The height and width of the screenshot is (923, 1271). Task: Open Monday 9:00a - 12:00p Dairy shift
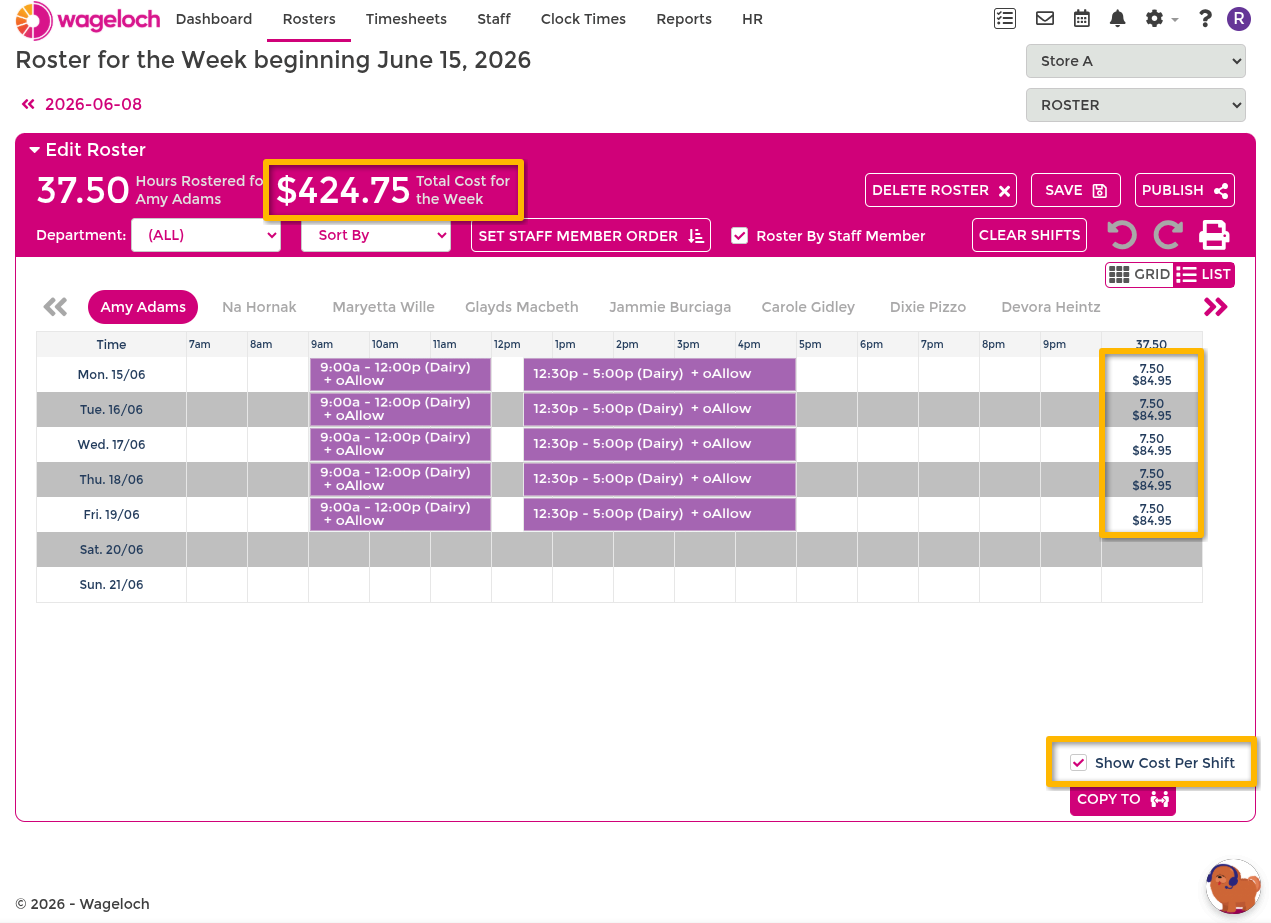[400, 374]
